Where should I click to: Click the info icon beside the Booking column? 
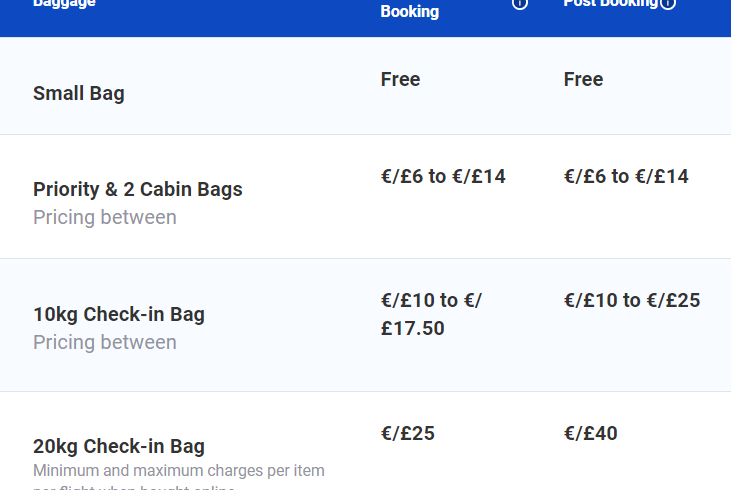coord(520,4)
